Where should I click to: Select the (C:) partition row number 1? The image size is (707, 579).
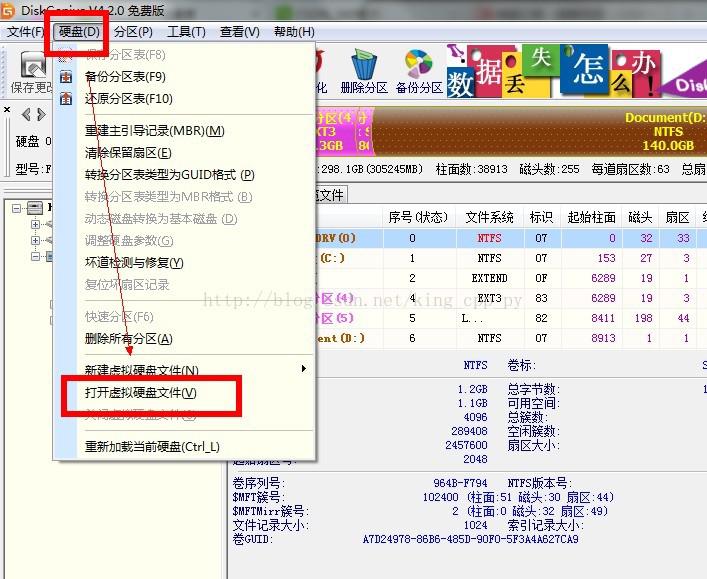511,258
